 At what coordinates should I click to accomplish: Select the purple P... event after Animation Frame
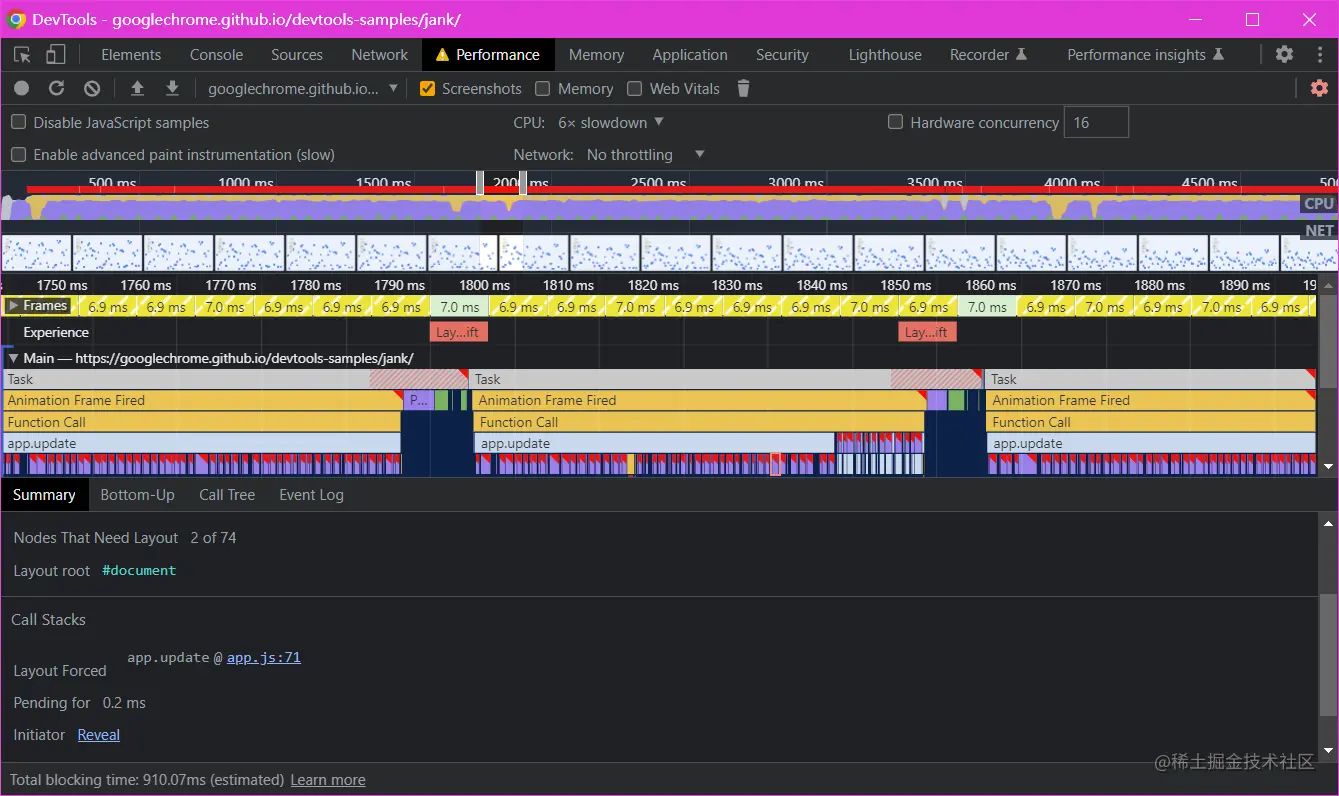(419, 400)
